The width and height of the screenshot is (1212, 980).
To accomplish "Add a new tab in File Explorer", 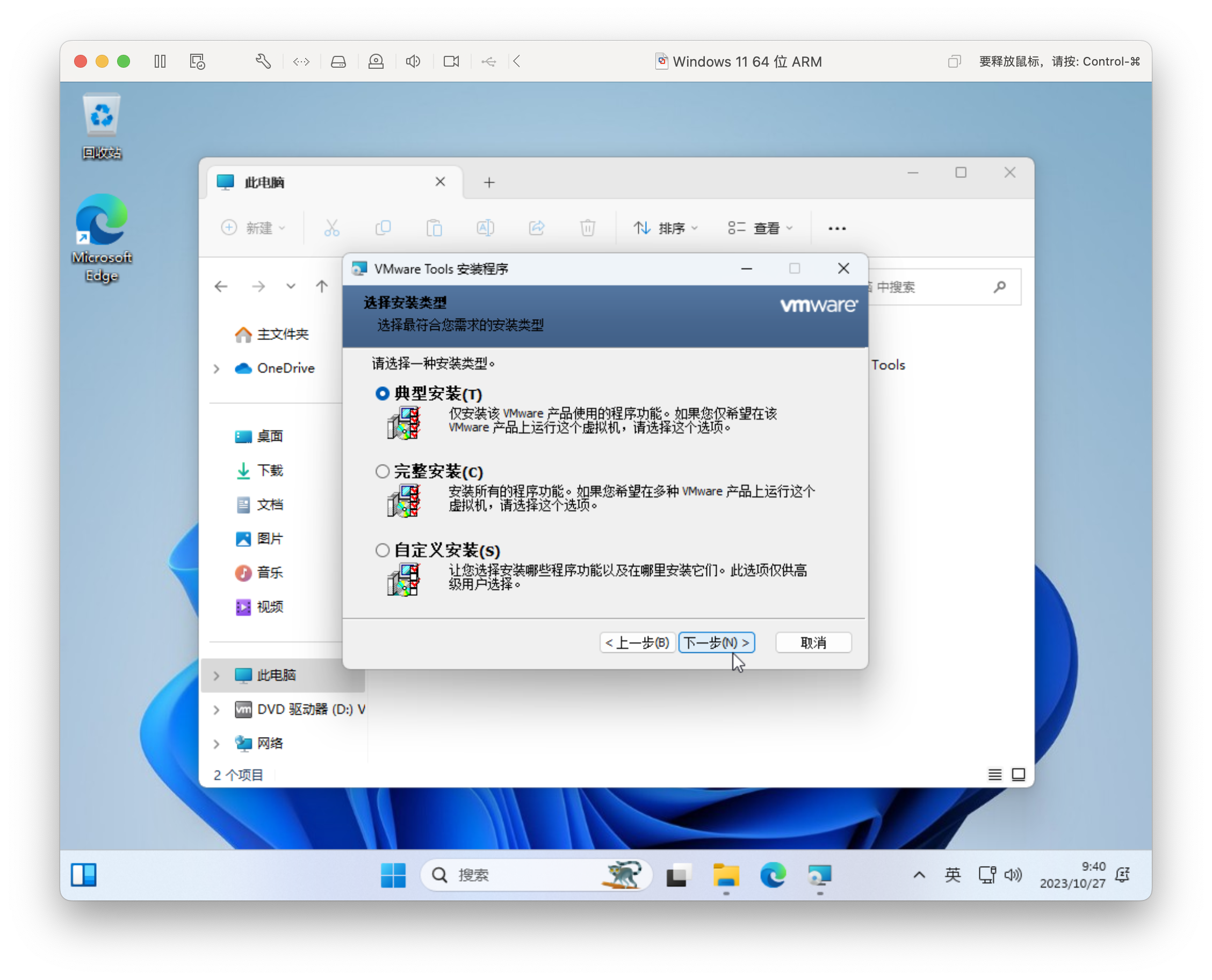I will (489, 182).
